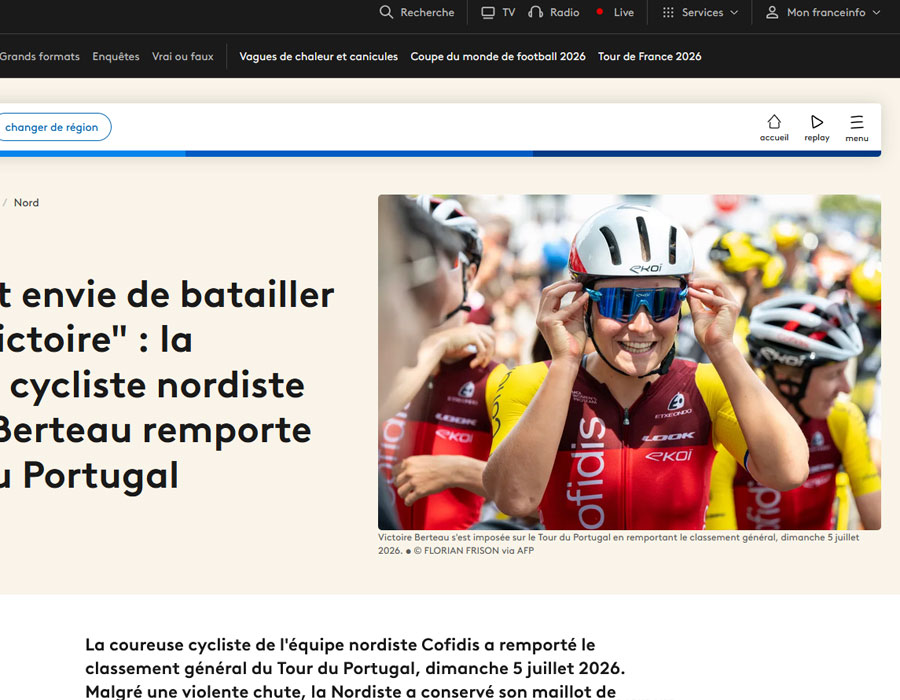Click the article headline about Berteau
The image size is (900, 700).
click(166, 385)
